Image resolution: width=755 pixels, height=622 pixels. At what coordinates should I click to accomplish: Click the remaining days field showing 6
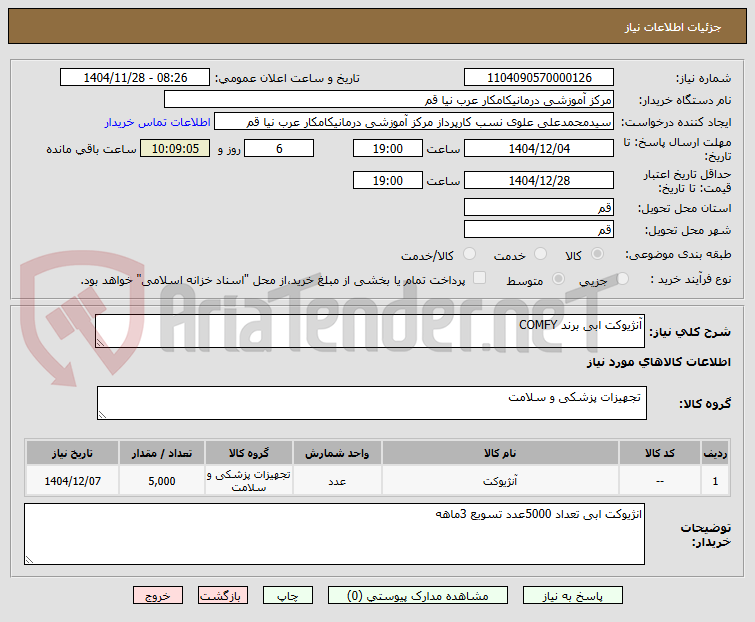click(279, 148)
